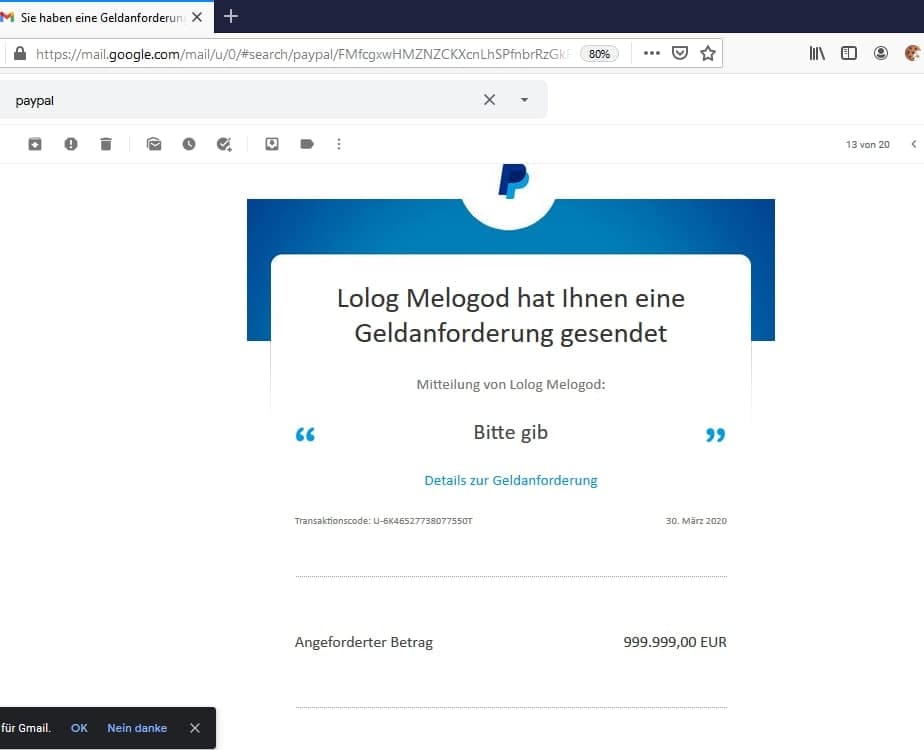Click the Bitte gib message text
The height and width of the screenshot is (750, 924).
(511, 432)
